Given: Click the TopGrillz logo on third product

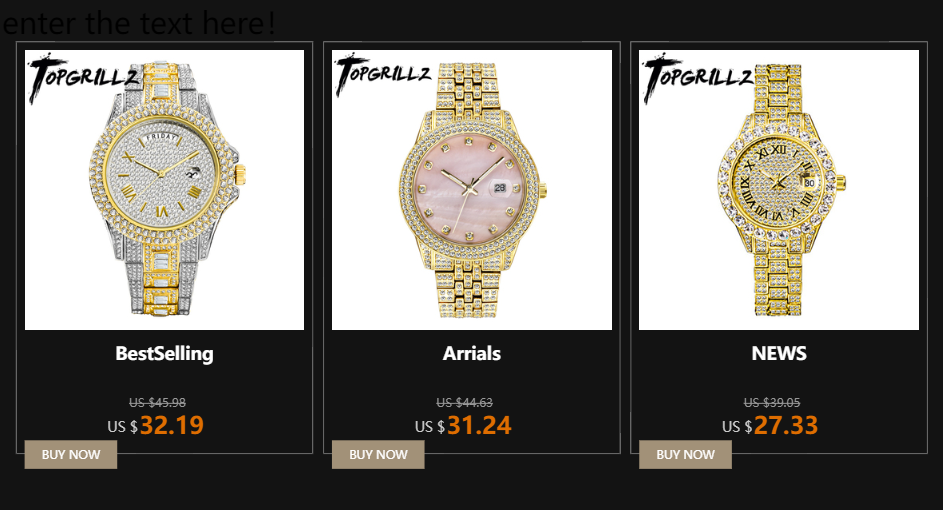Looking at the screenshot, I should 698,77.
